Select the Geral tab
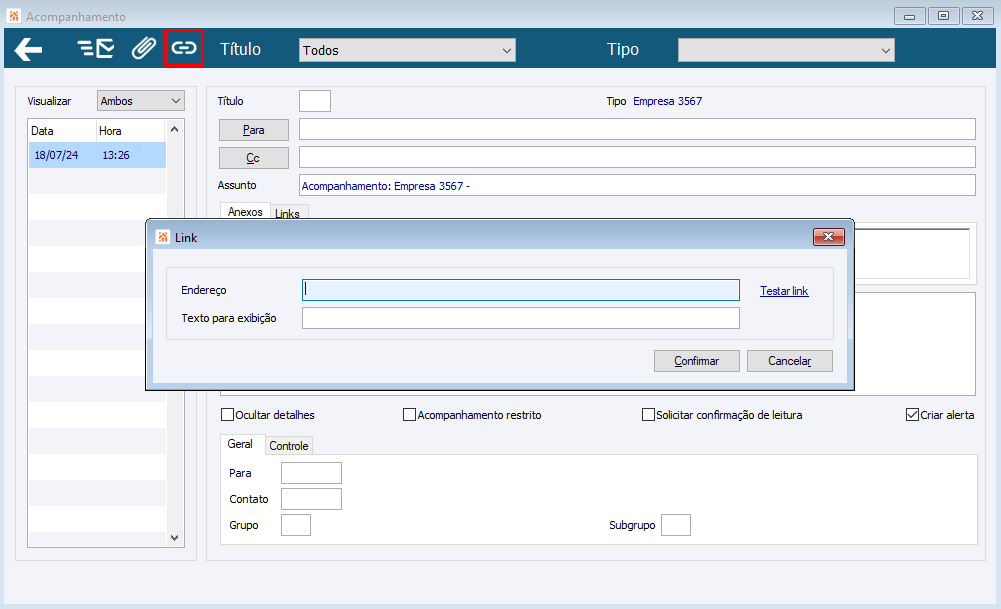Screen dimensions: 1001x609 tap(240, 444)
